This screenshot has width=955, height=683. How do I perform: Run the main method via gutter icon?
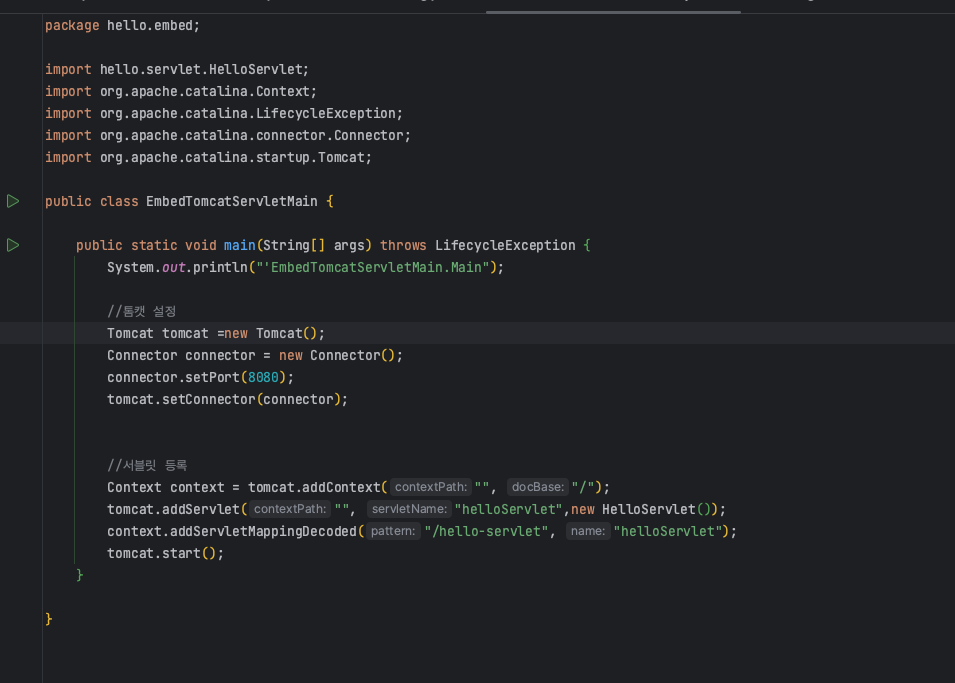(x=13, y=245)
